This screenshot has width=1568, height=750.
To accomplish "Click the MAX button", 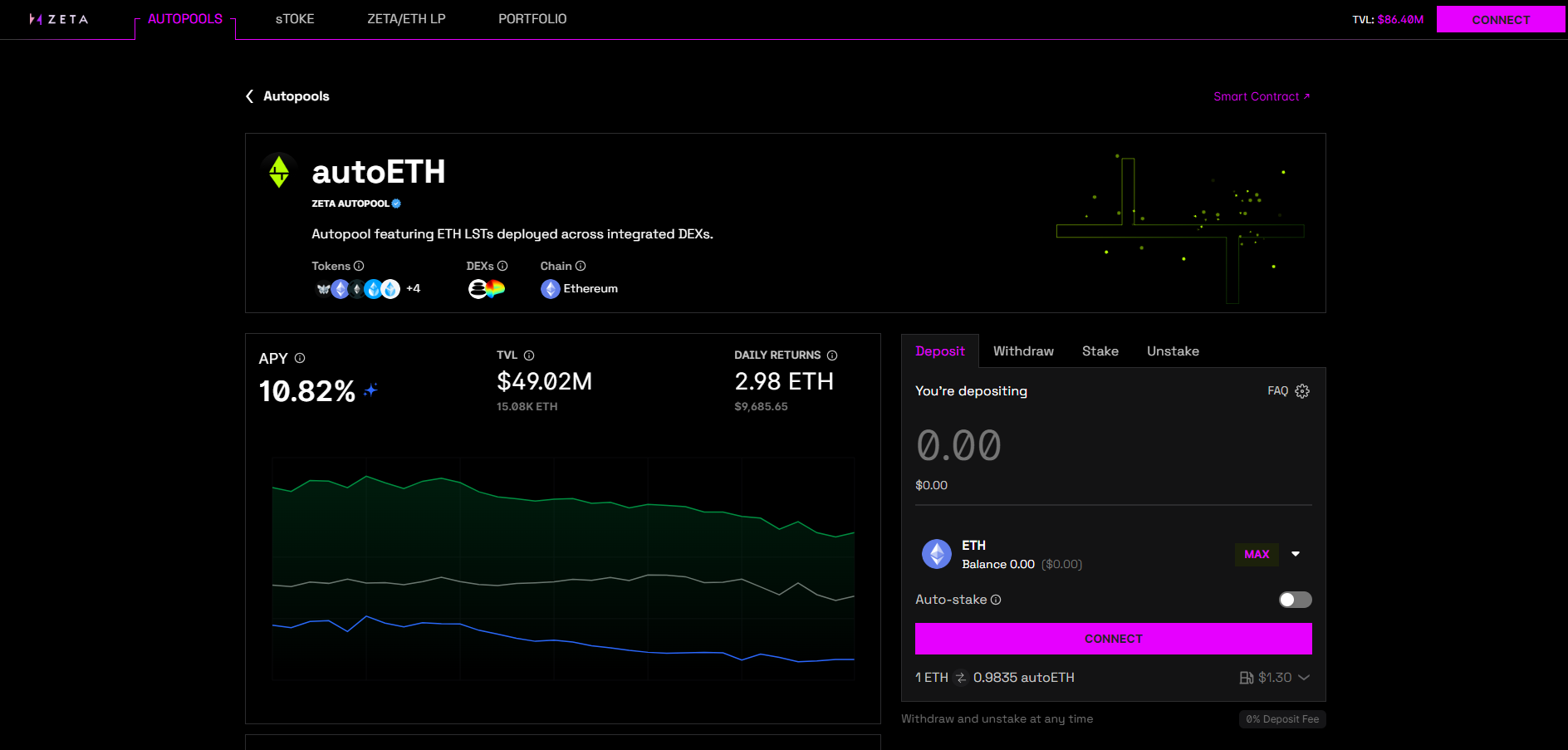I will pyautogui.click(x=1257, y=554).
